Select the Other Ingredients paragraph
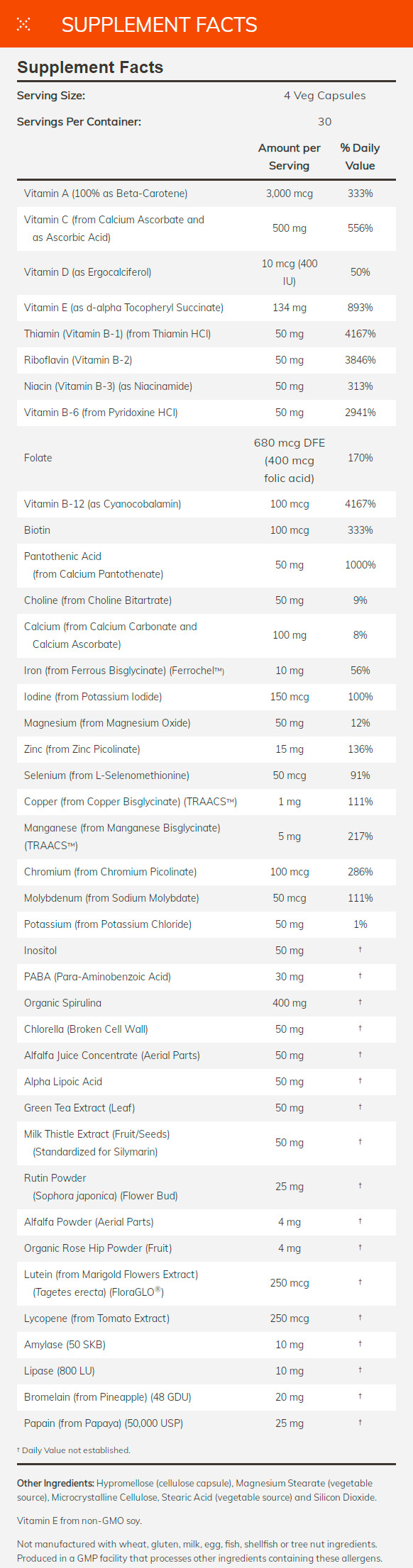This screenshot has width=413, height=1568. [x=197, y=1489]
